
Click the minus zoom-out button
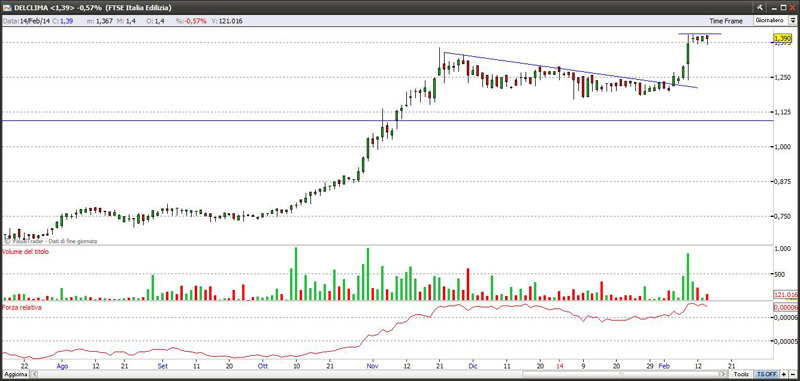[792, 374]
